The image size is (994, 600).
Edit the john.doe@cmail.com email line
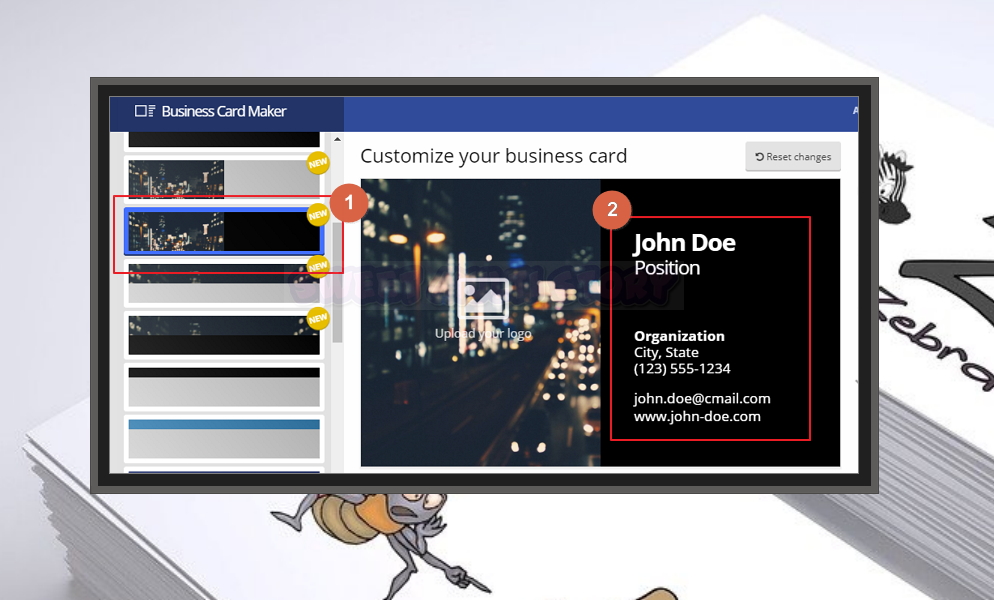(x=702, y=399)
